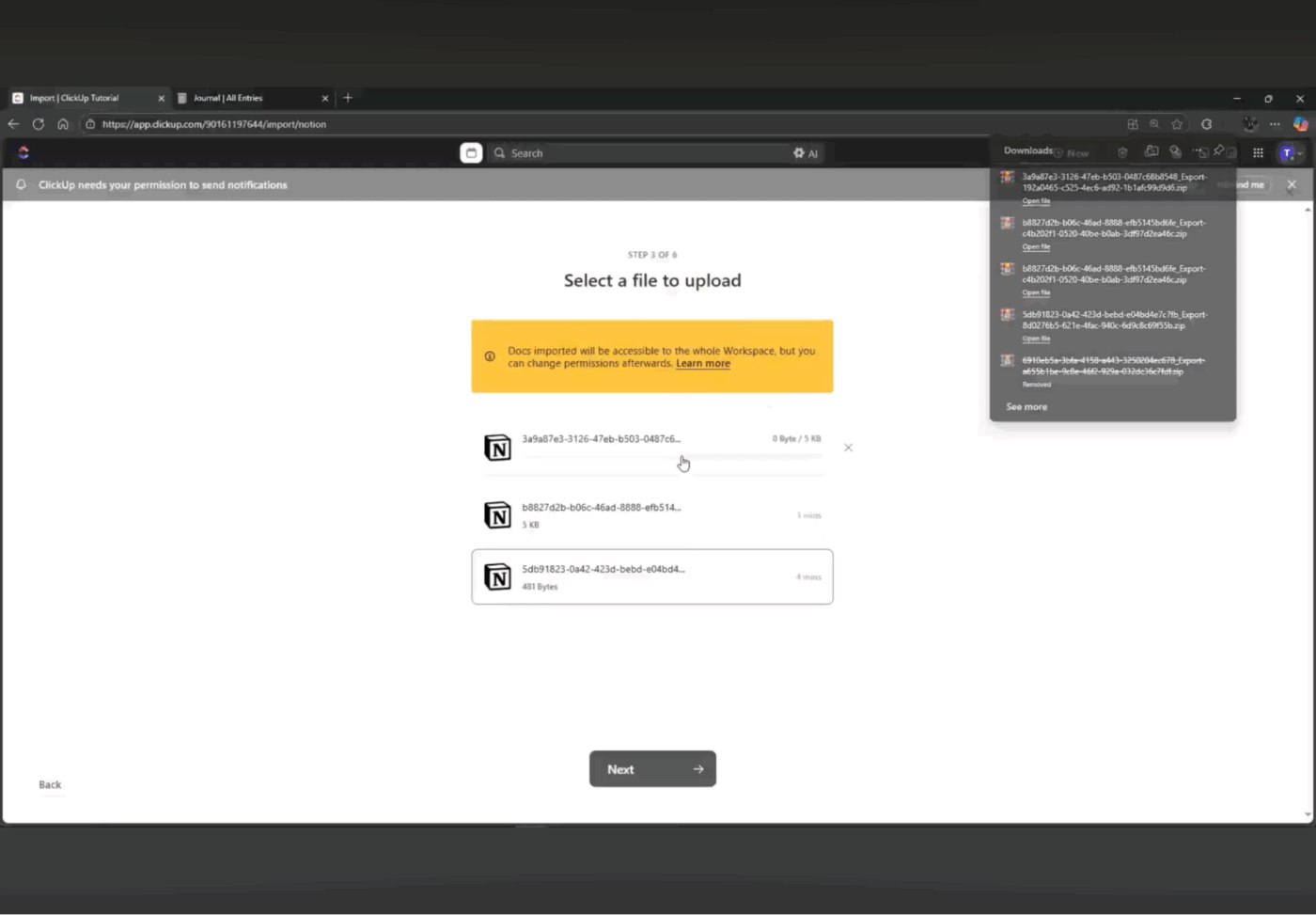
Task: Click the browser zoom magnifier icon
Action: point(1154,123)
